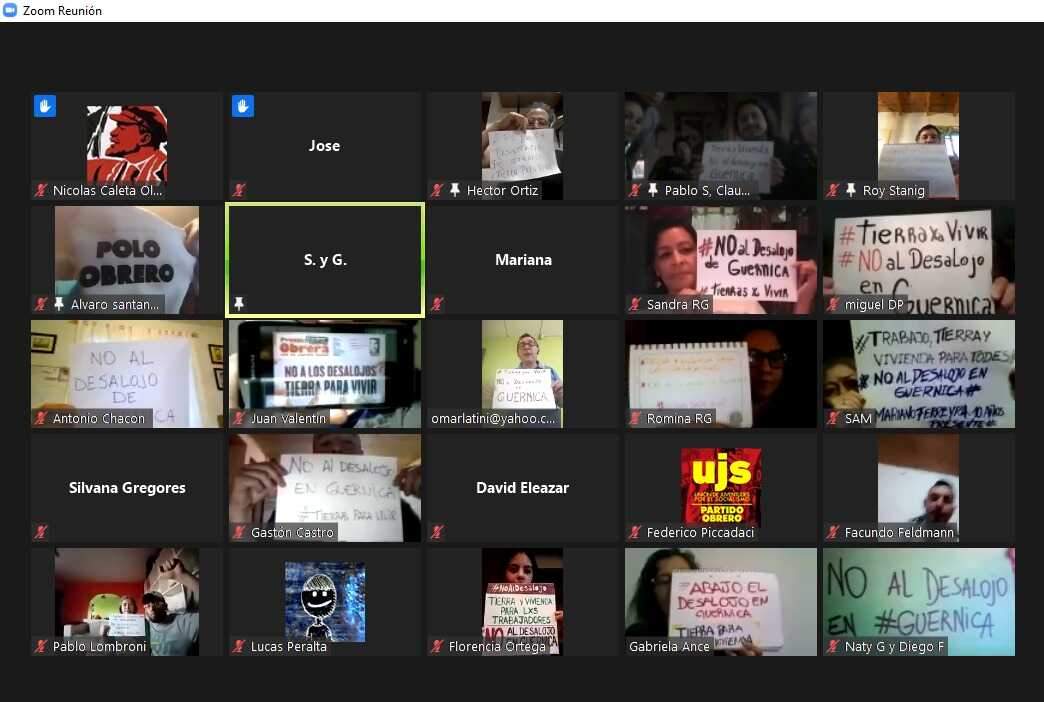Click the "Hector Ortiz" name label
The height and width of the screenshot is (702, 1044).
point(502,190)
